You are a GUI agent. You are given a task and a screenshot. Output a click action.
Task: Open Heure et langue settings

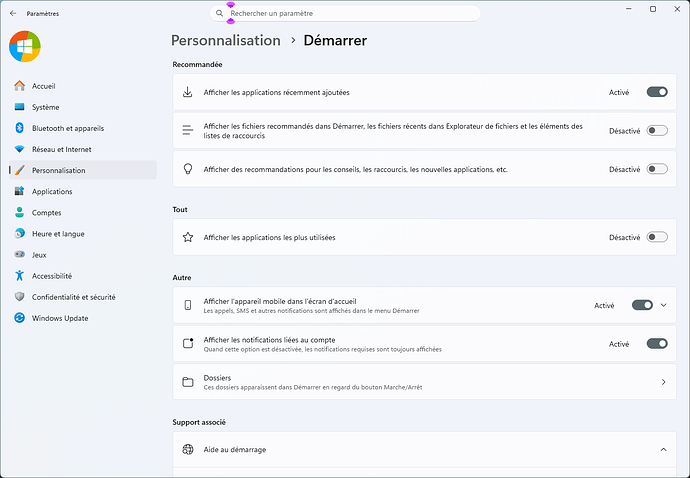pyautogui.click(x=83, y=234)
